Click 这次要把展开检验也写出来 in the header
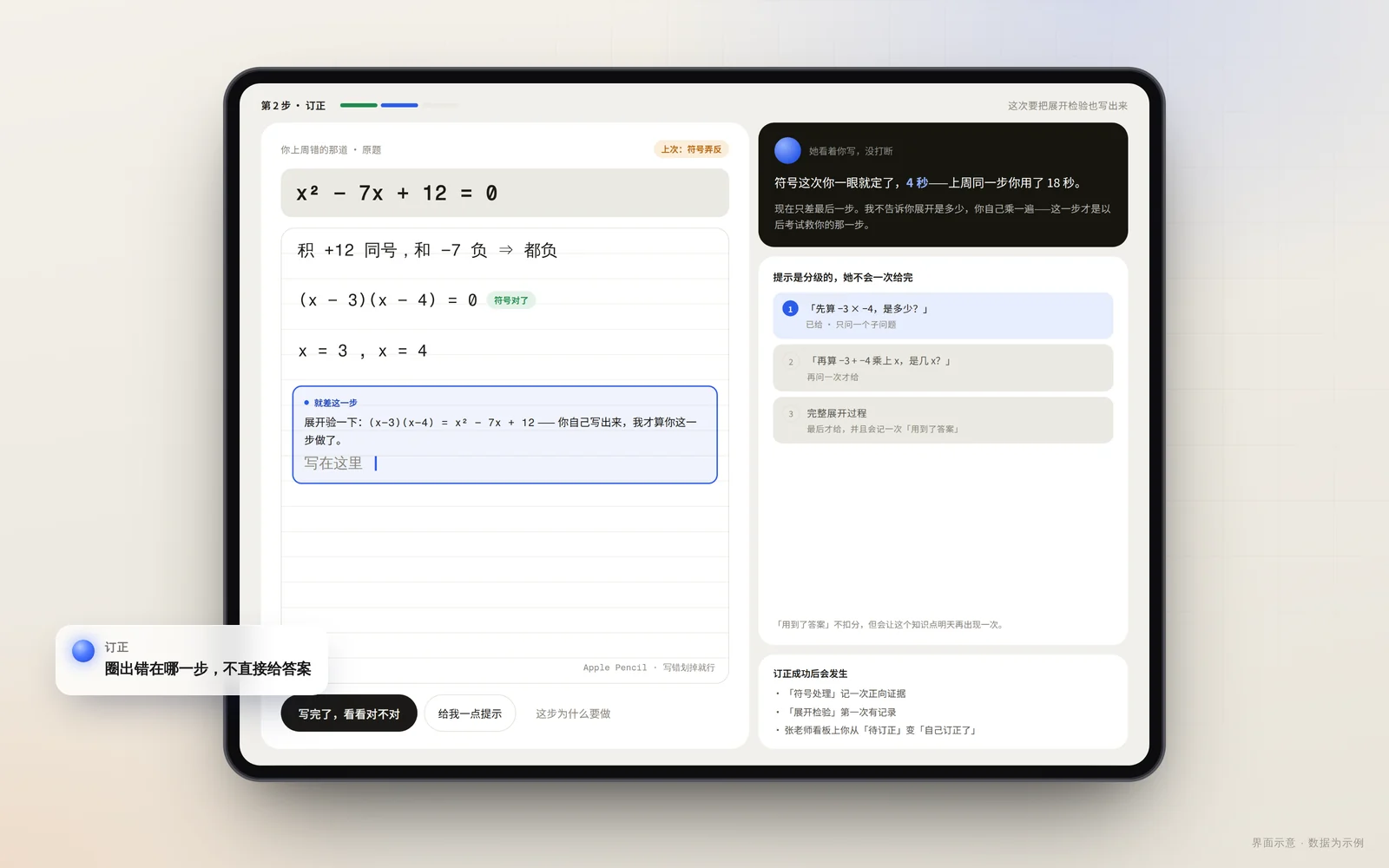The image size is (1389, 868). 1068,106
